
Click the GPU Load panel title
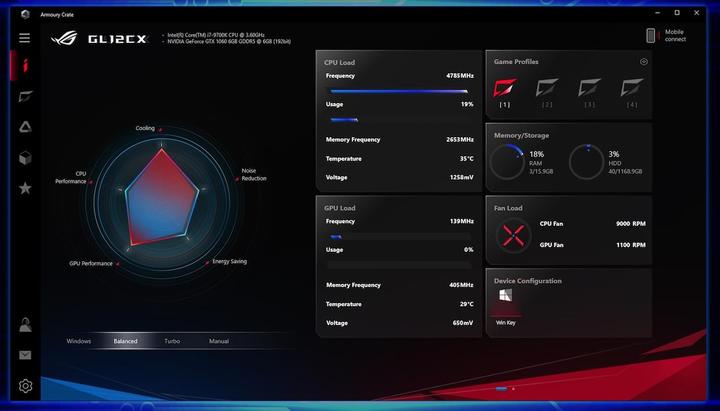pyautogui.click(x=339, y=208)
